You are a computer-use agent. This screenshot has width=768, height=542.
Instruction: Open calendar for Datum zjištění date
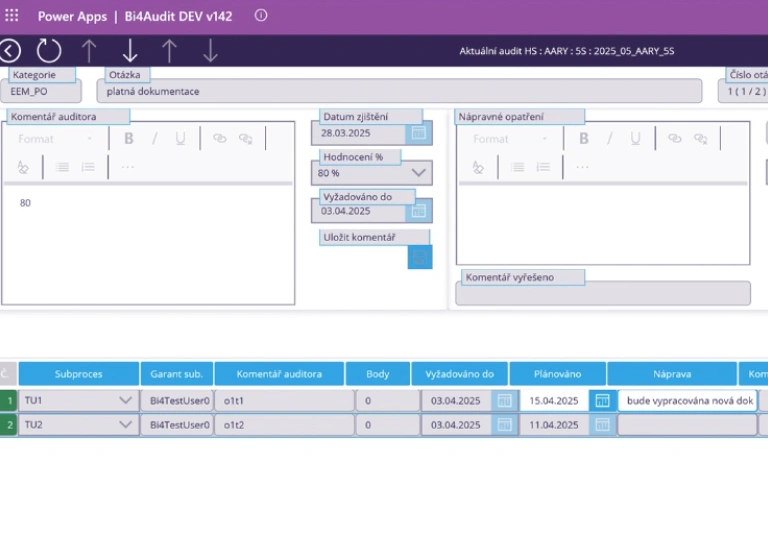419,133
